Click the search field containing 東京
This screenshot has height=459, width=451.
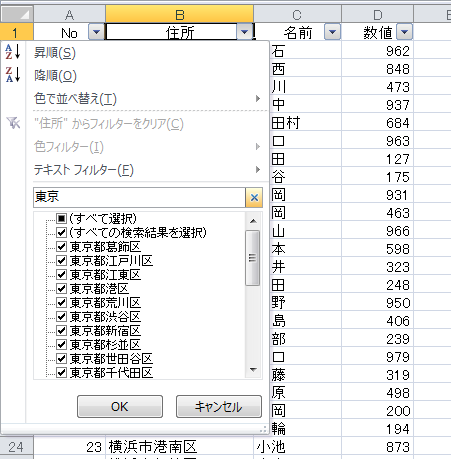[140, 197]
